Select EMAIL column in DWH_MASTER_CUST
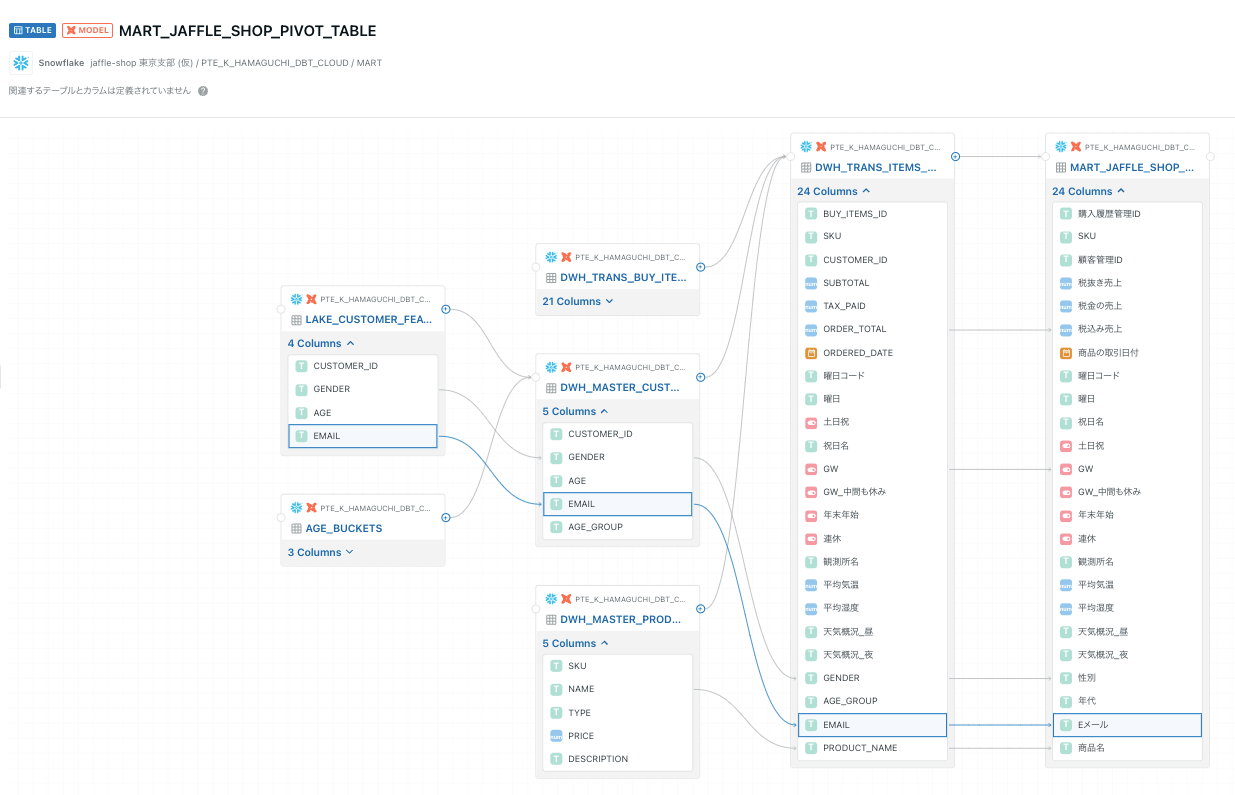The image size is (1235, 795). coord(618,504)
